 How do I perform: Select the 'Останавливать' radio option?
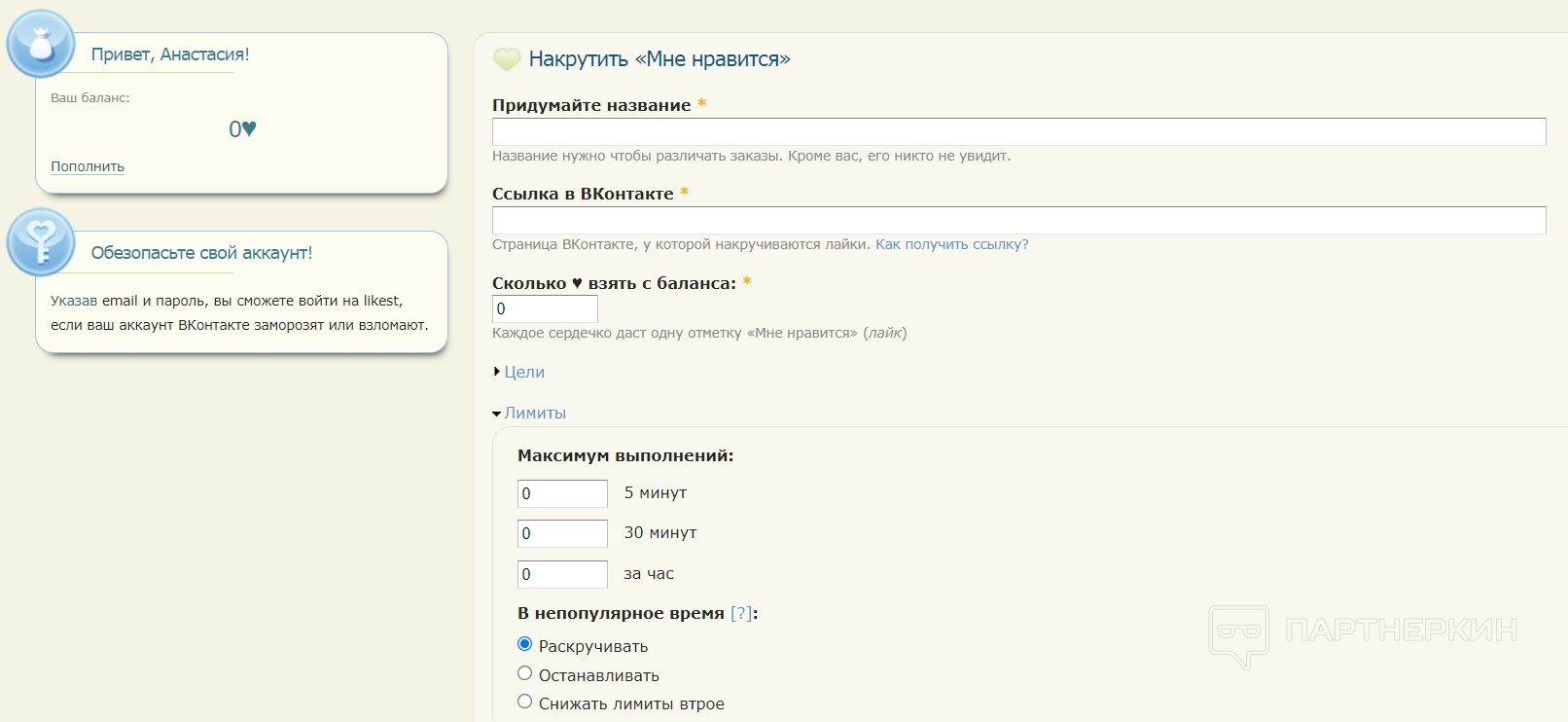[x=525, y=673]
